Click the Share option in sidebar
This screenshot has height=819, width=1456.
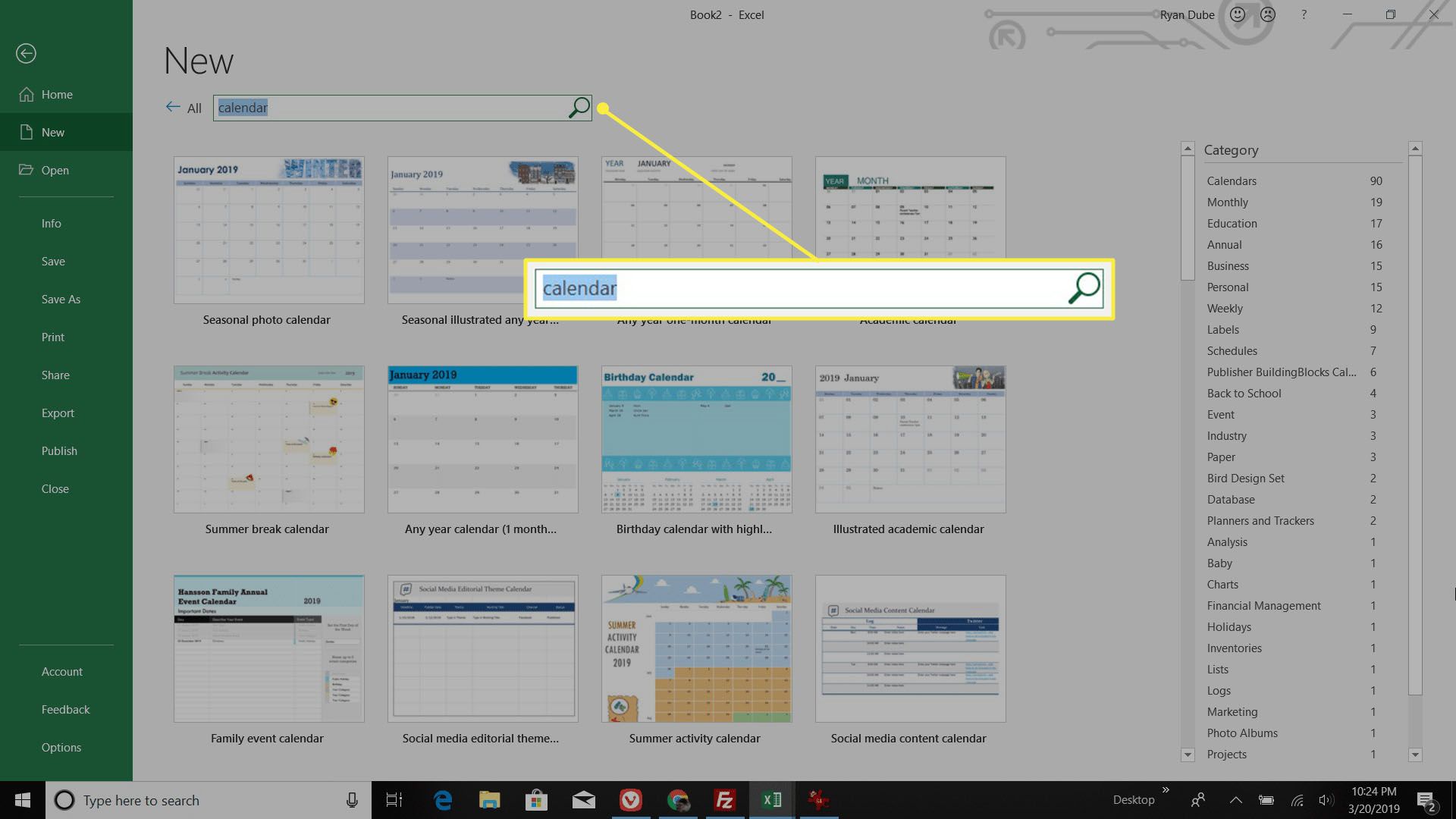tap(56, 374)
